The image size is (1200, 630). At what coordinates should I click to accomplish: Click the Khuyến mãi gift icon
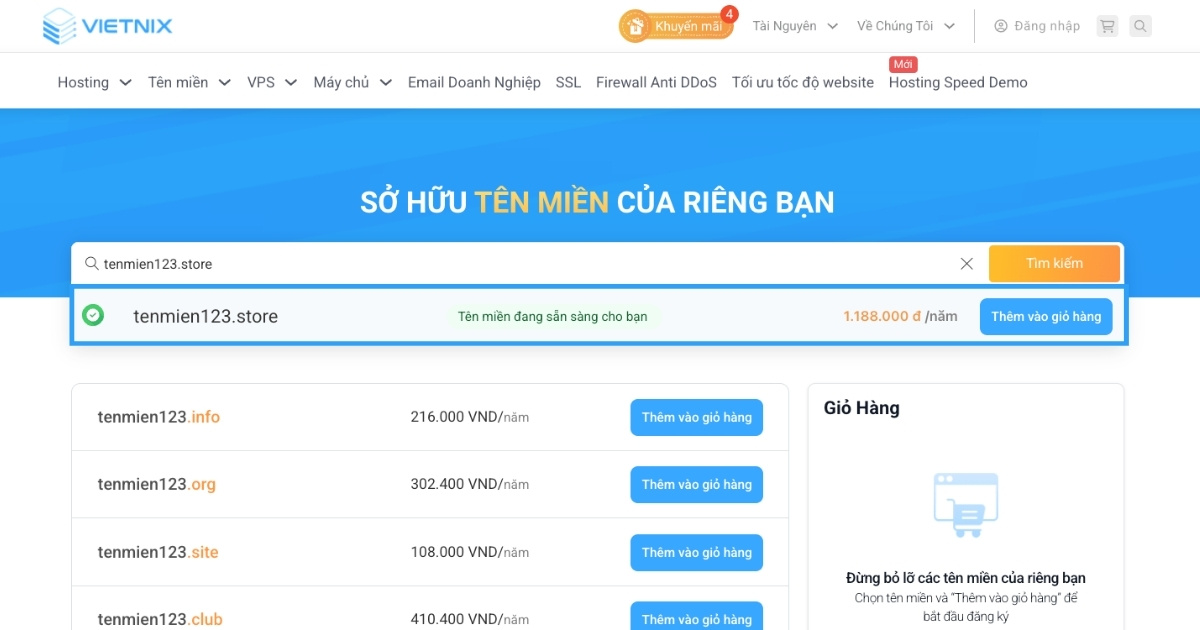point(634,25)
